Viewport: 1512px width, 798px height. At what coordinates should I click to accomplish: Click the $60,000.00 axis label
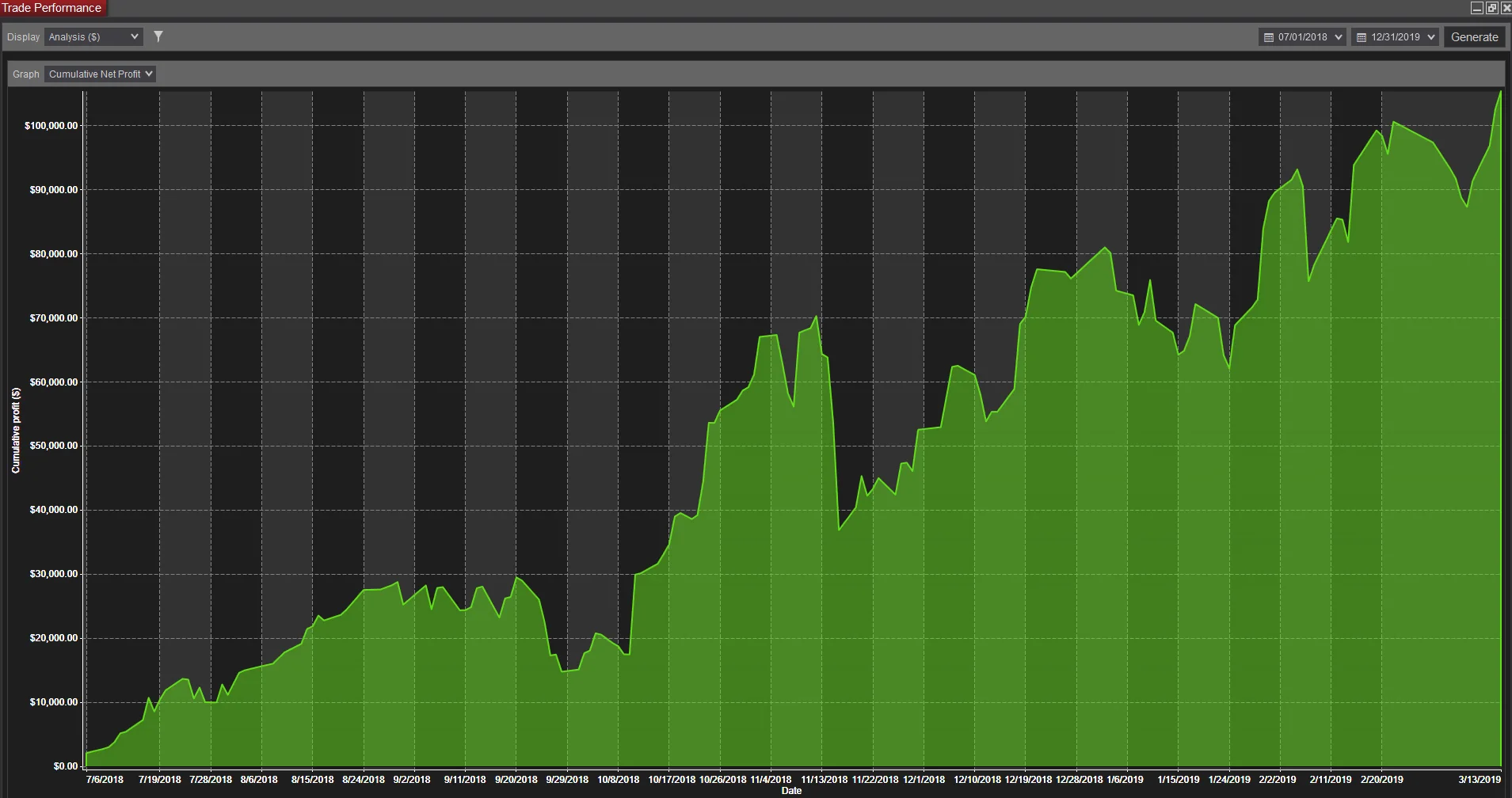point(54,382)
